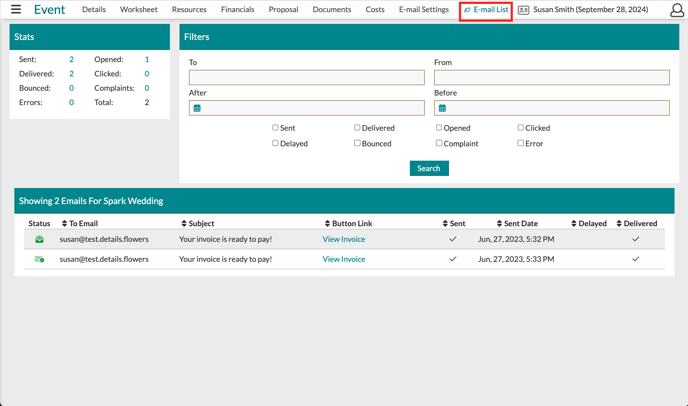Click Susan Smith (September 28, 2024) link
688x406 pixels.
591,10
